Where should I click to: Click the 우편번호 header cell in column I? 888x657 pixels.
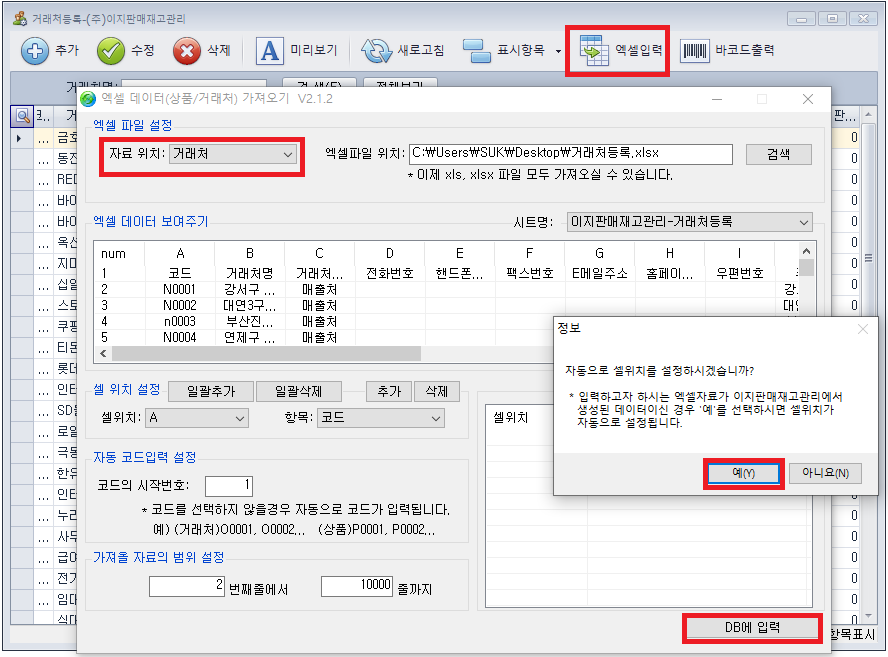coord(740,274)
